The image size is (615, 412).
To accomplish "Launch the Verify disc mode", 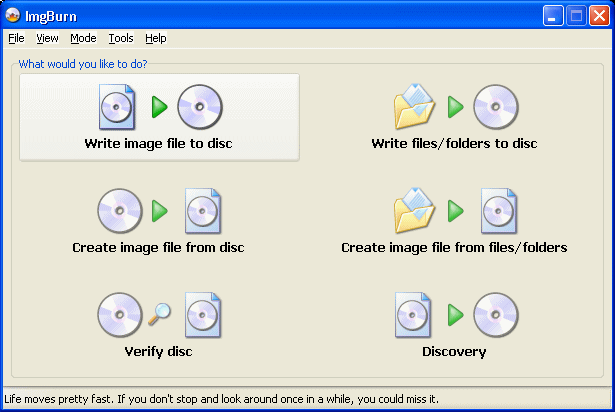I will (x=159, y=325).
